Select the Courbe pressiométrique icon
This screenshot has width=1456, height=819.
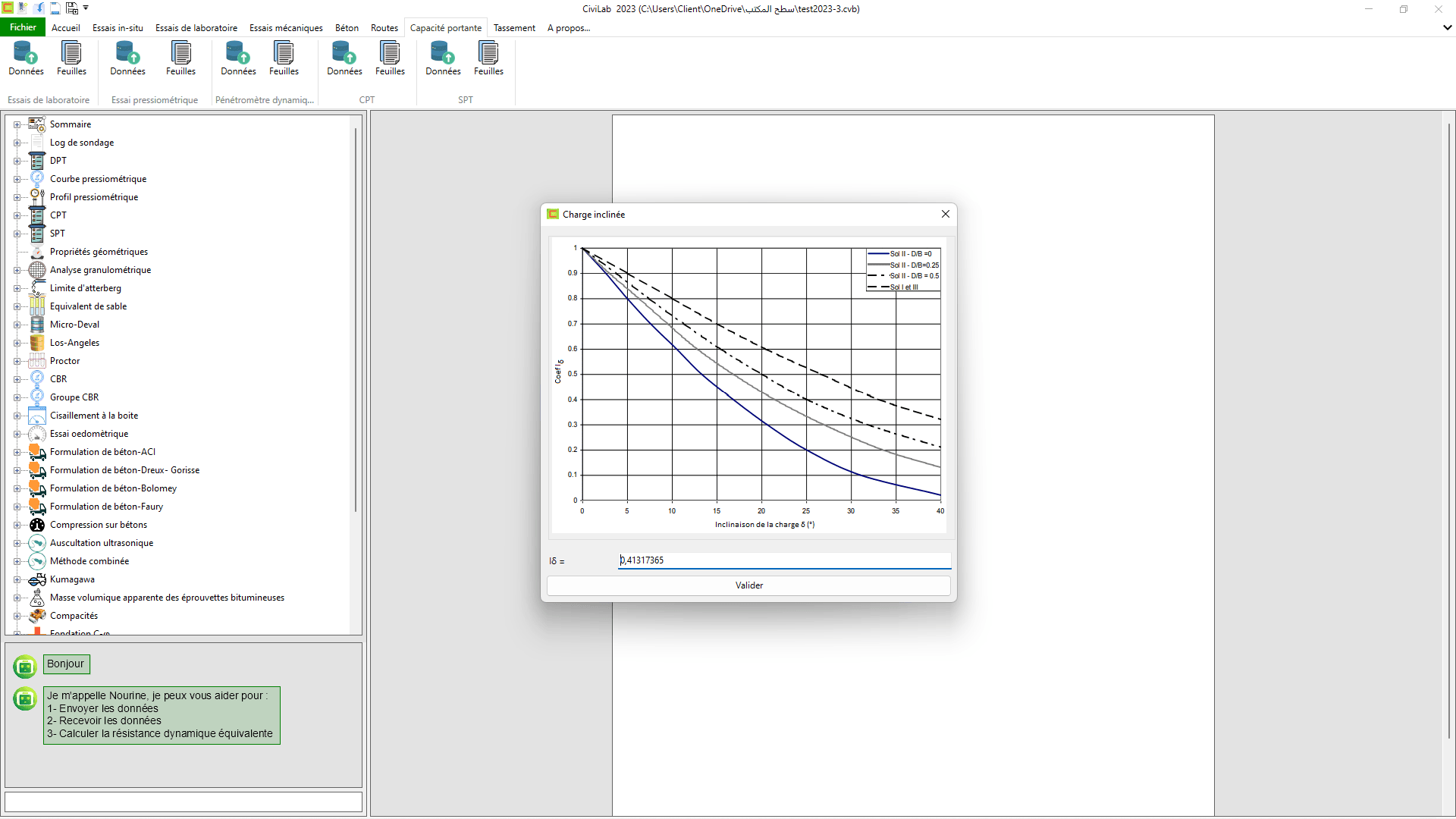coord(37,179)
